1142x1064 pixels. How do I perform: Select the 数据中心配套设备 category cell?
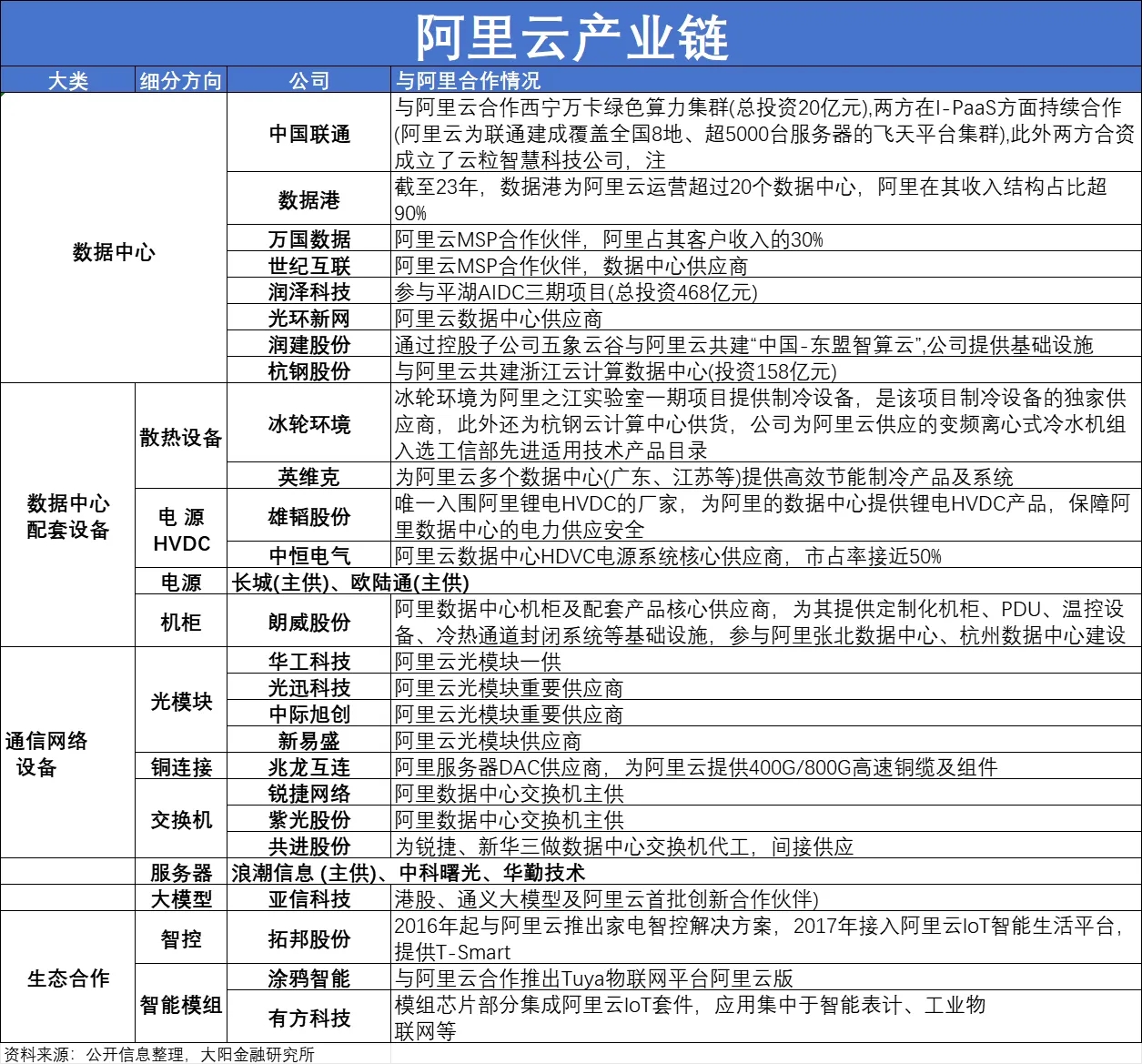68,516
